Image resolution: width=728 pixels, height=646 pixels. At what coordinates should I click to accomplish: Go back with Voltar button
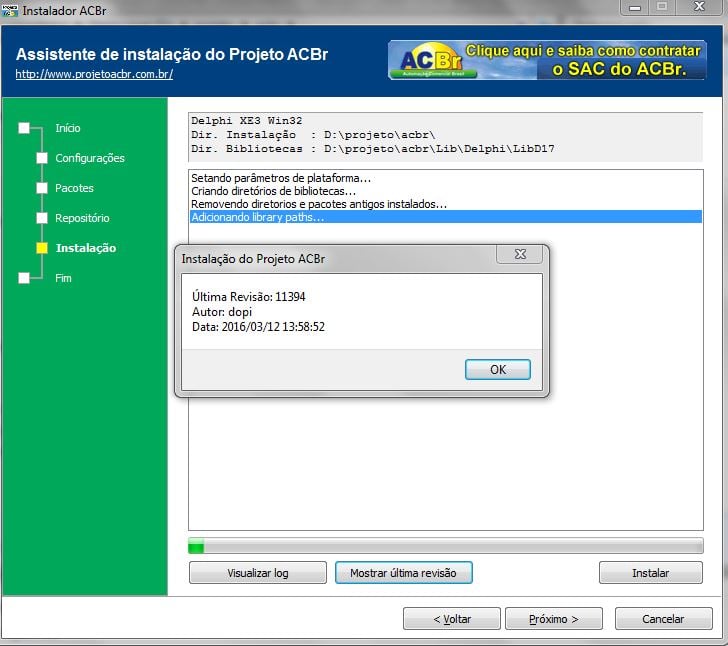click(x=452, y=619)
